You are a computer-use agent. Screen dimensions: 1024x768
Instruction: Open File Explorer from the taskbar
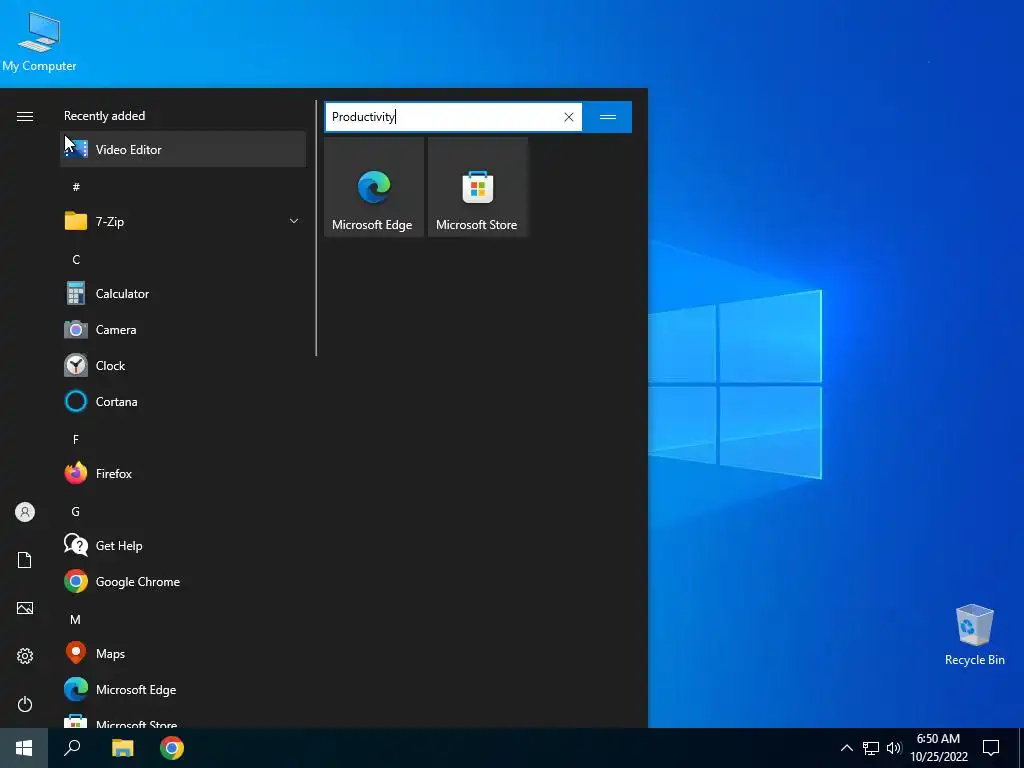pos(122,748)
